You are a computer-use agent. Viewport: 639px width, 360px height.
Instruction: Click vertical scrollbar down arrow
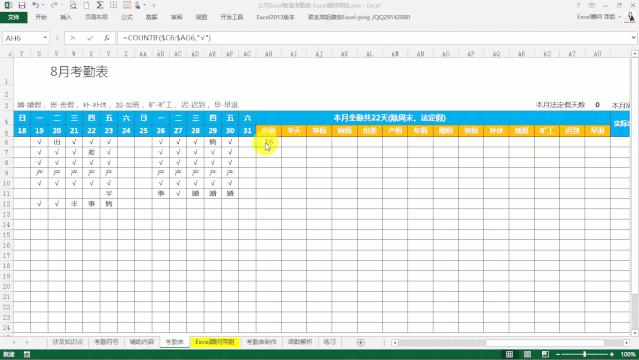point(635,333)
